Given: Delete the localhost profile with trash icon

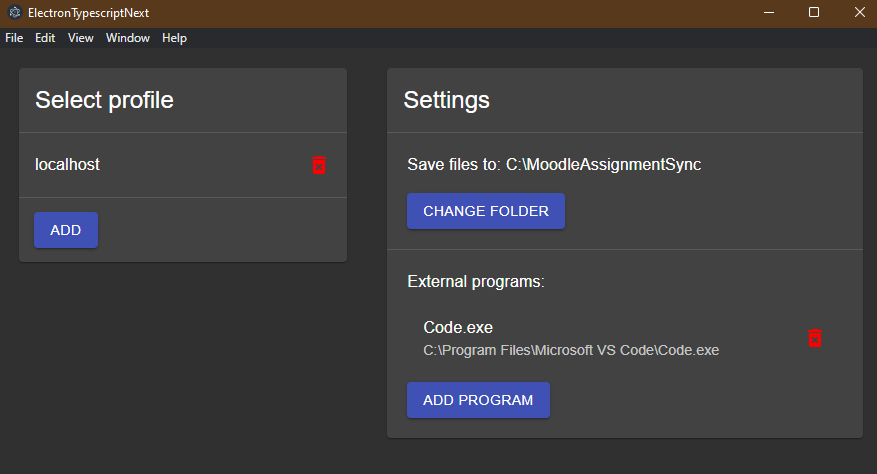Looking at the screenshot, I should tap(319, 165).
